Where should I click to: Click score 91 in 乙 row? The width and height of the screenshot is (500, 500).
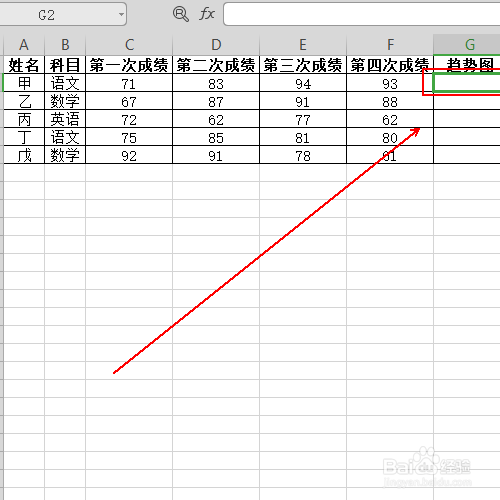pyautogui.click(x=303, y=101)
